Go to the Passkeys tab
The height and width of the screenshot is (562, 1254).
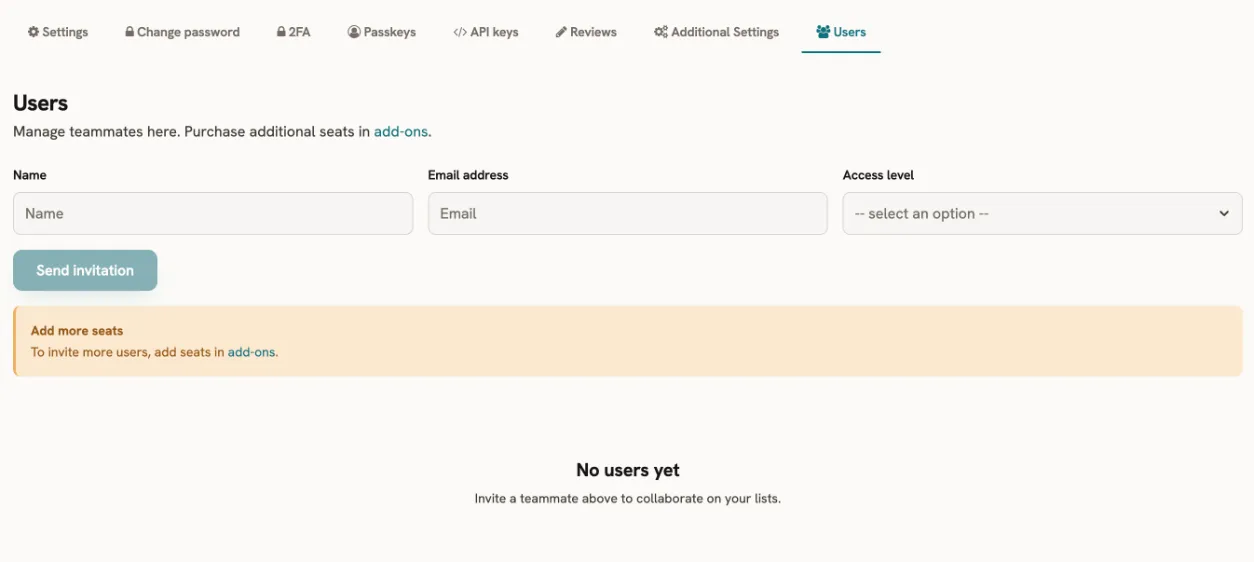[390, 32]
